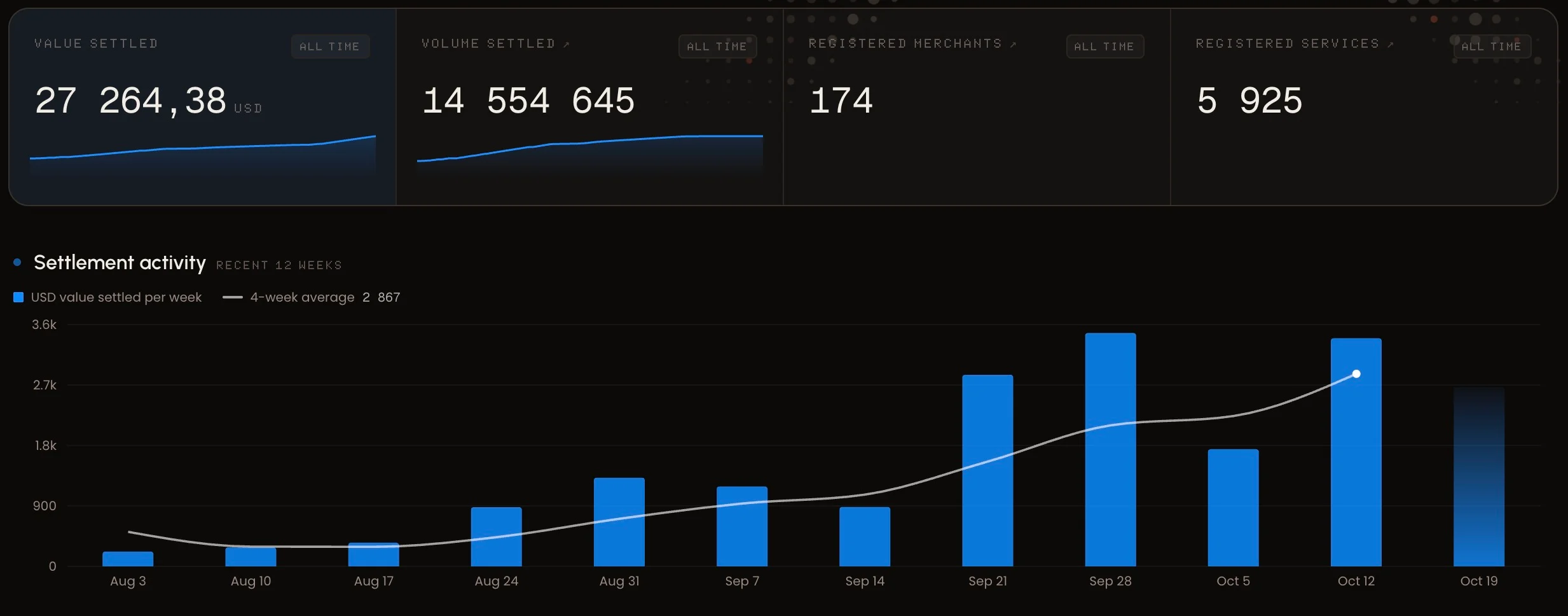Select the Sep 28 bar in chart
Image resolution: width=1568 pixels, height=616 pixels.
pos(1110,449)
